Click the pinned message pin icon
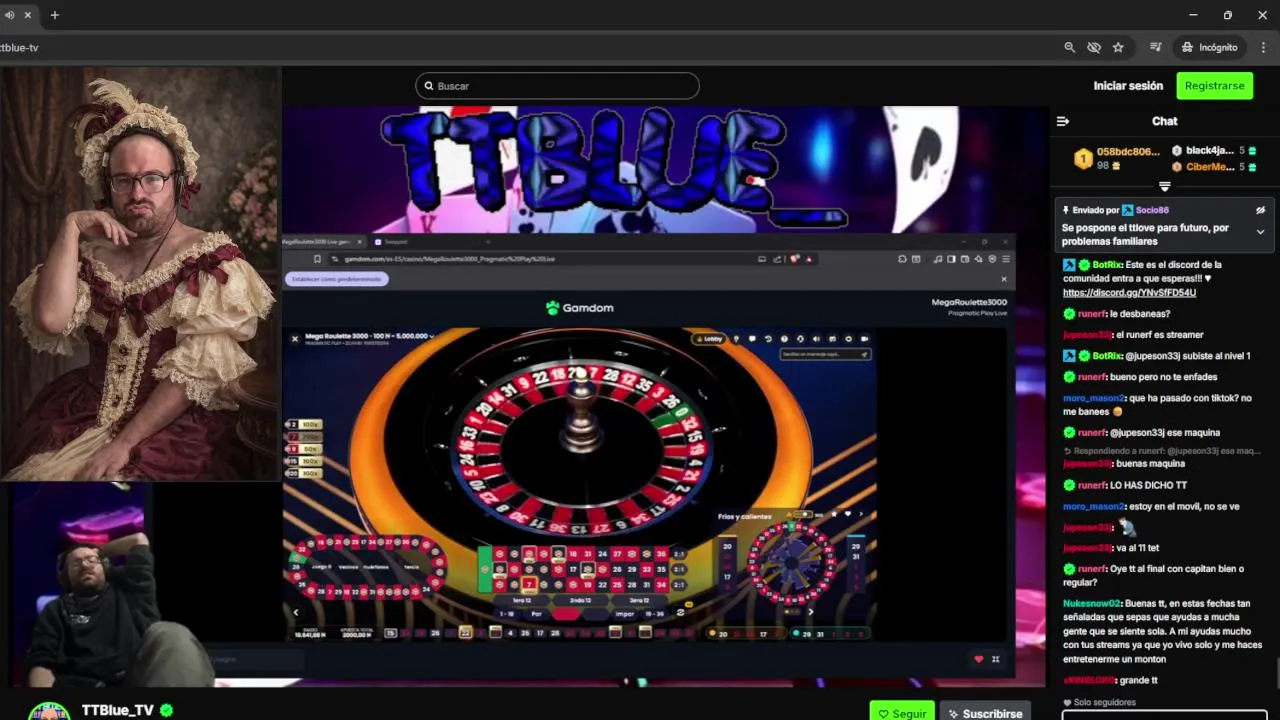 1065,210
